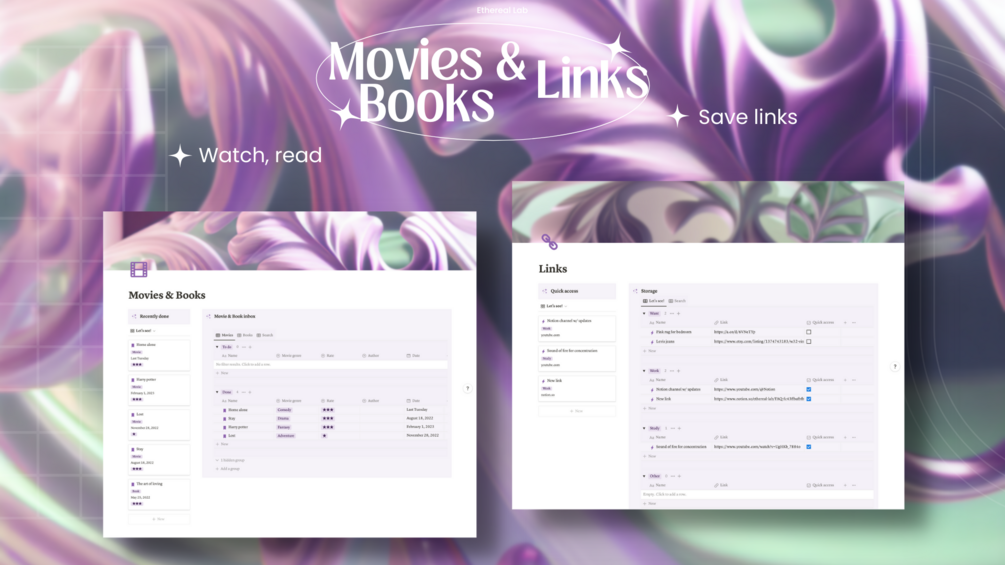The height and width of the screenshot is (565, 1005).
Task: Click the Adventure genre tag cell
Action: (286, 436)
